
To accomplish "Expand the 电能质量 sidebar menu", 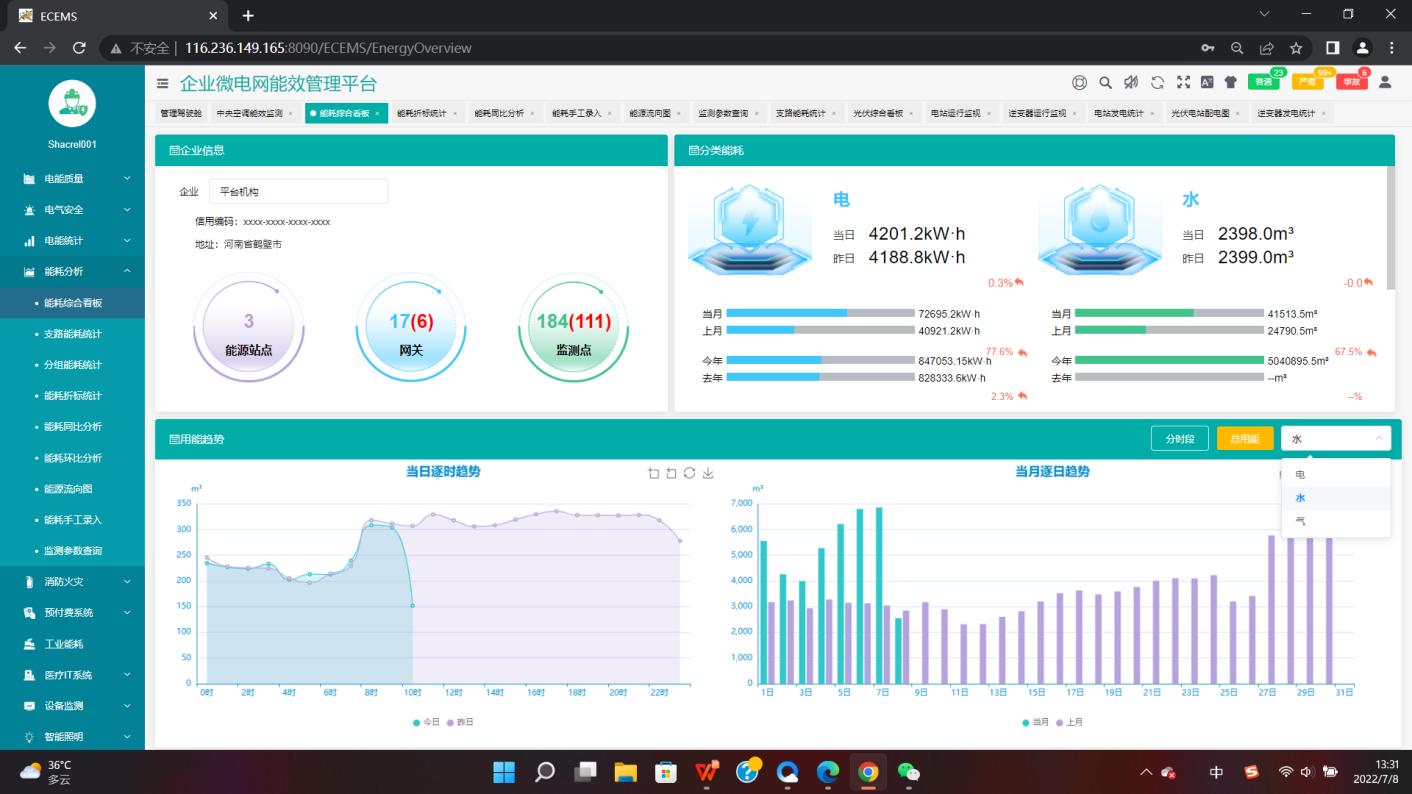I will [70, 178].
